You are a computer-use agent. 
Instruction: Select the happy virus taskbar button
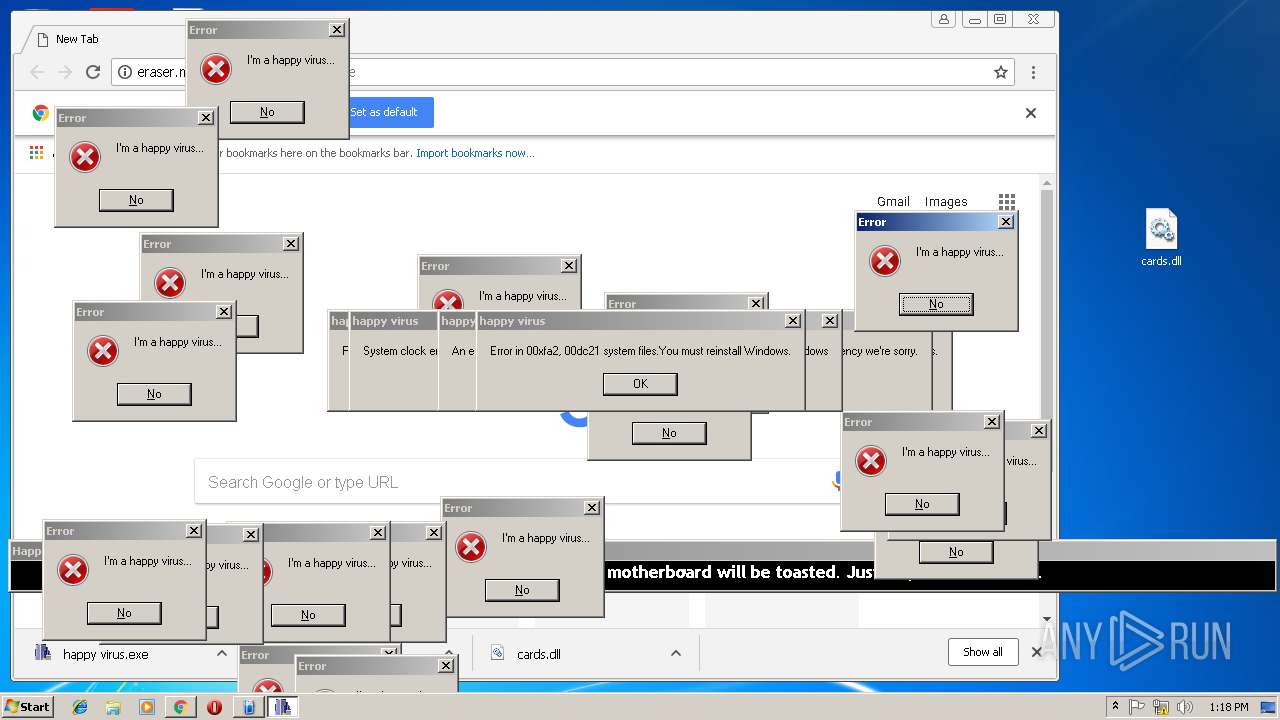point(282,707)
